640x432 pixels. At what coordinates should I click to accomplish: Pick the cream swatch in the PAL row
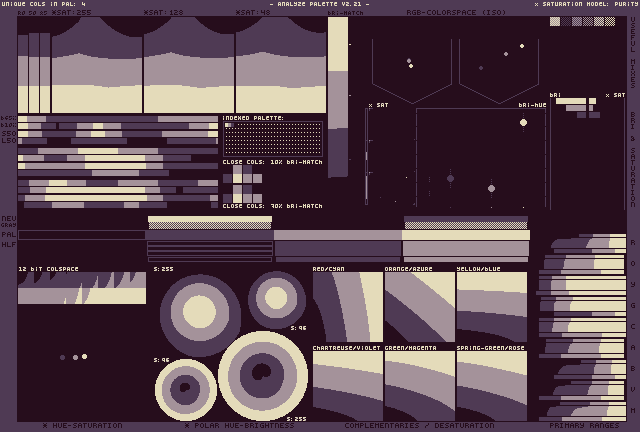pyautogui.click(x=466, y=235)
